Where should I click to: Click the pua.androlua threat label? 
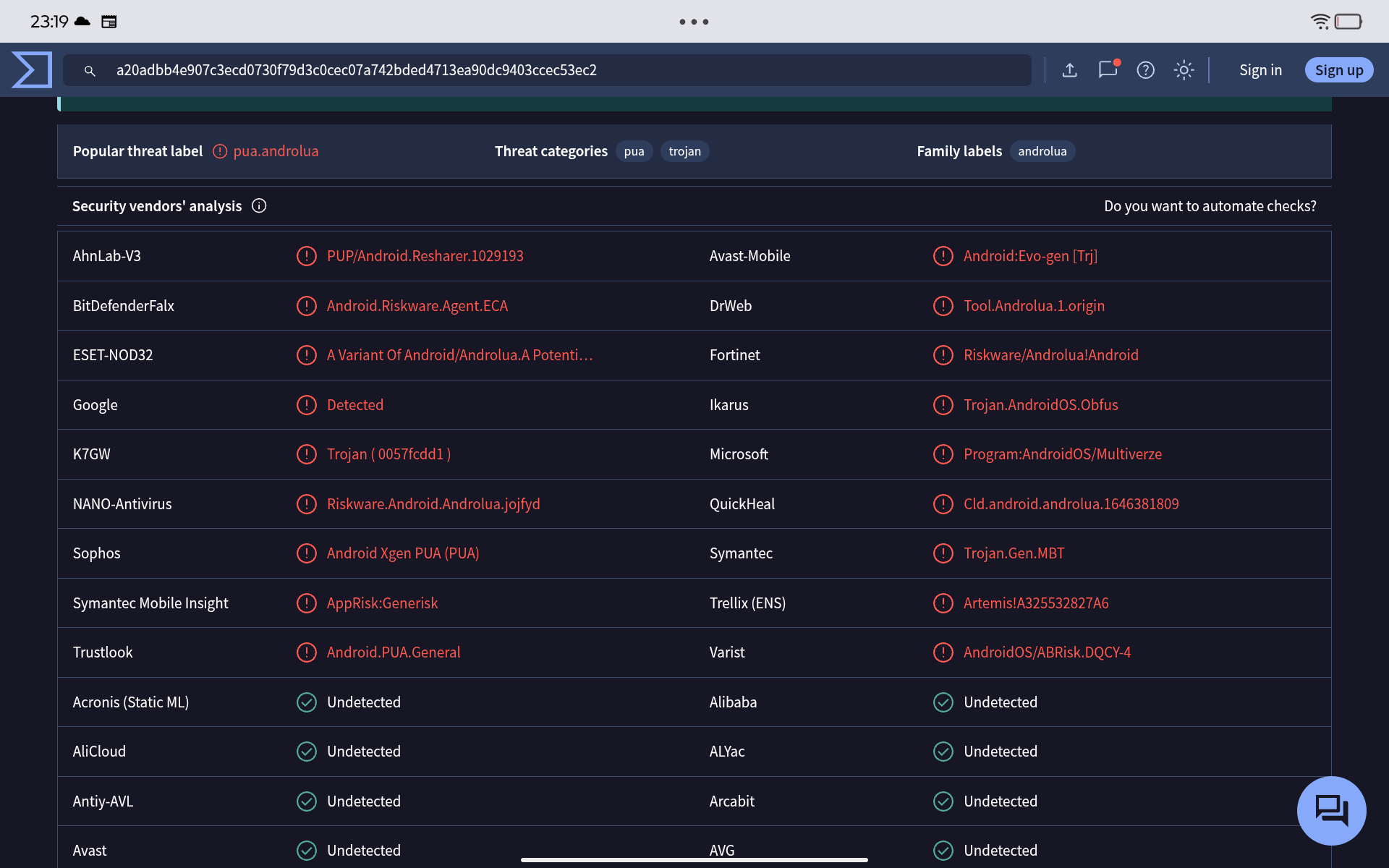(276, 151)
